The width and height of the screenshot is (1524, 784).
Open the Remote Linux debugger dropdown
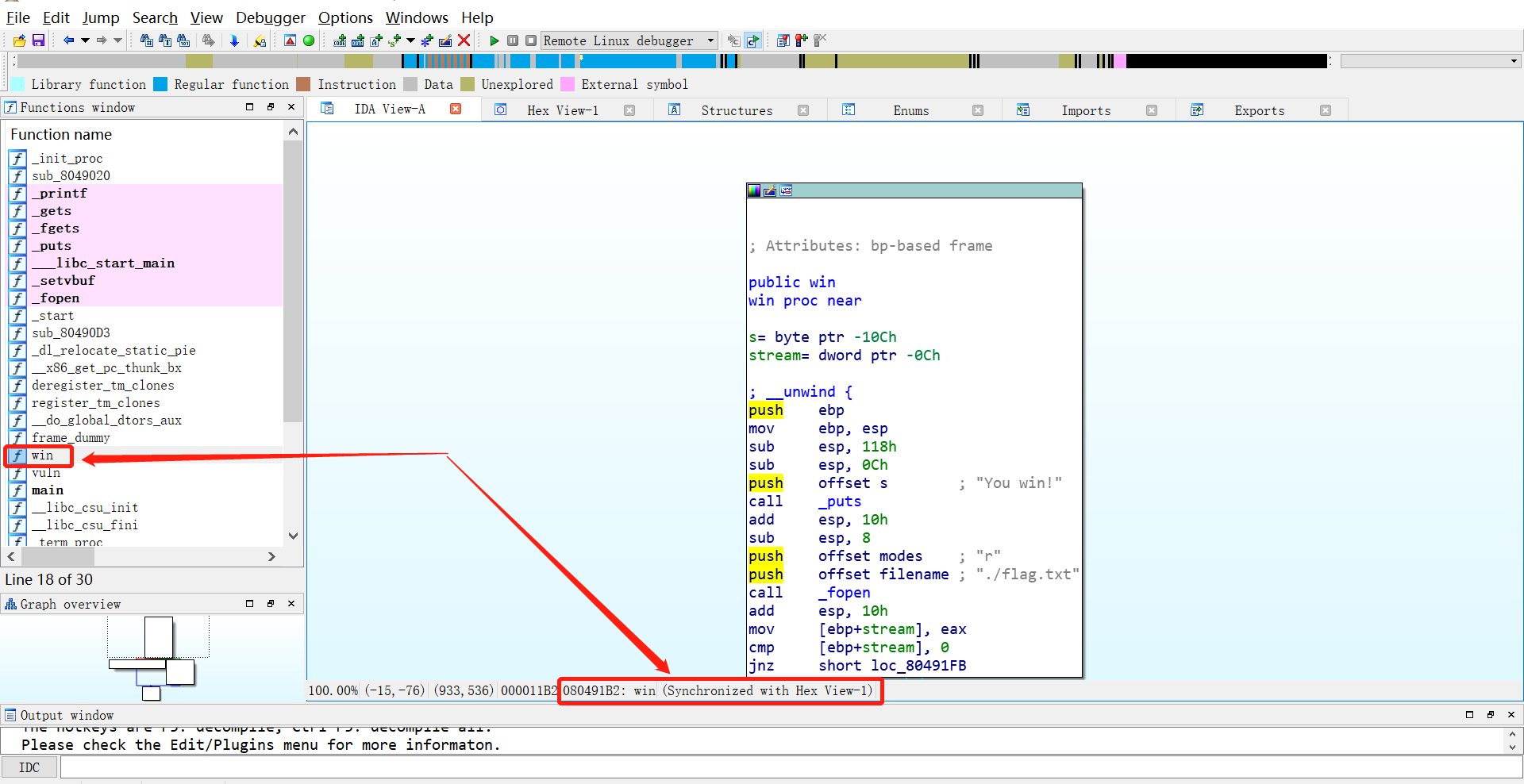pos(710,40)
